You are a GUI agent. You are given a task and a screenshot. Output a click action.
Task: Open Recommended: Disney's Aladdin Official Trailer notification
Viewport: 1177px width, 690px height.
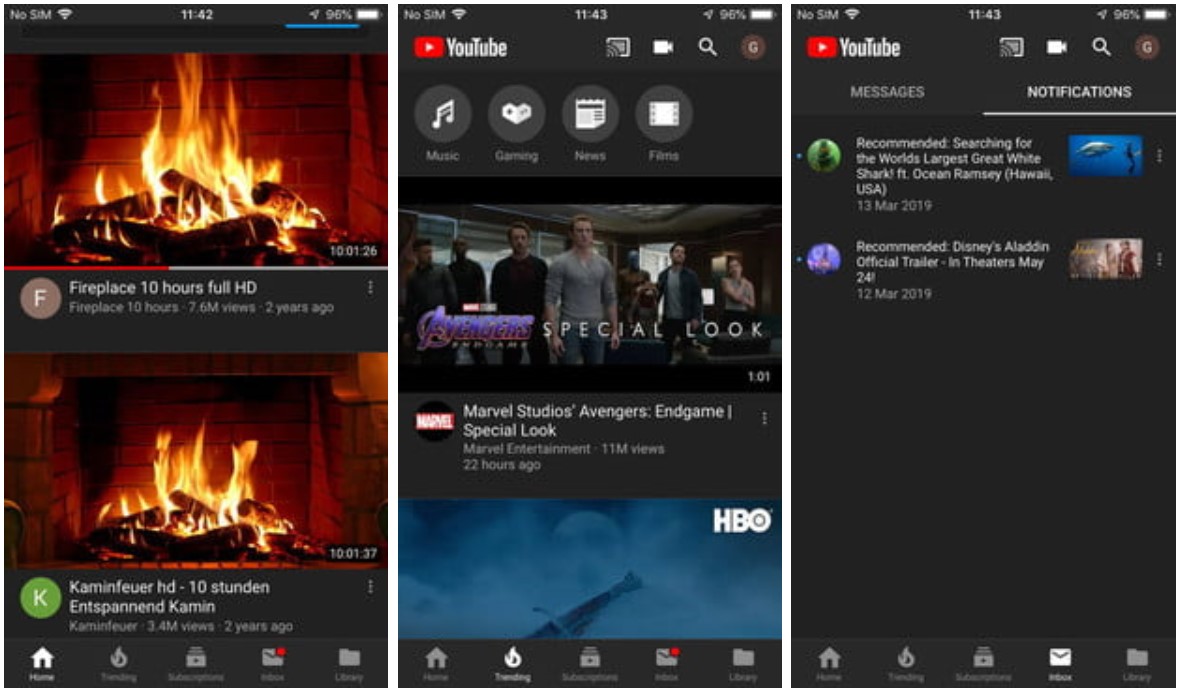click(953, 262)
